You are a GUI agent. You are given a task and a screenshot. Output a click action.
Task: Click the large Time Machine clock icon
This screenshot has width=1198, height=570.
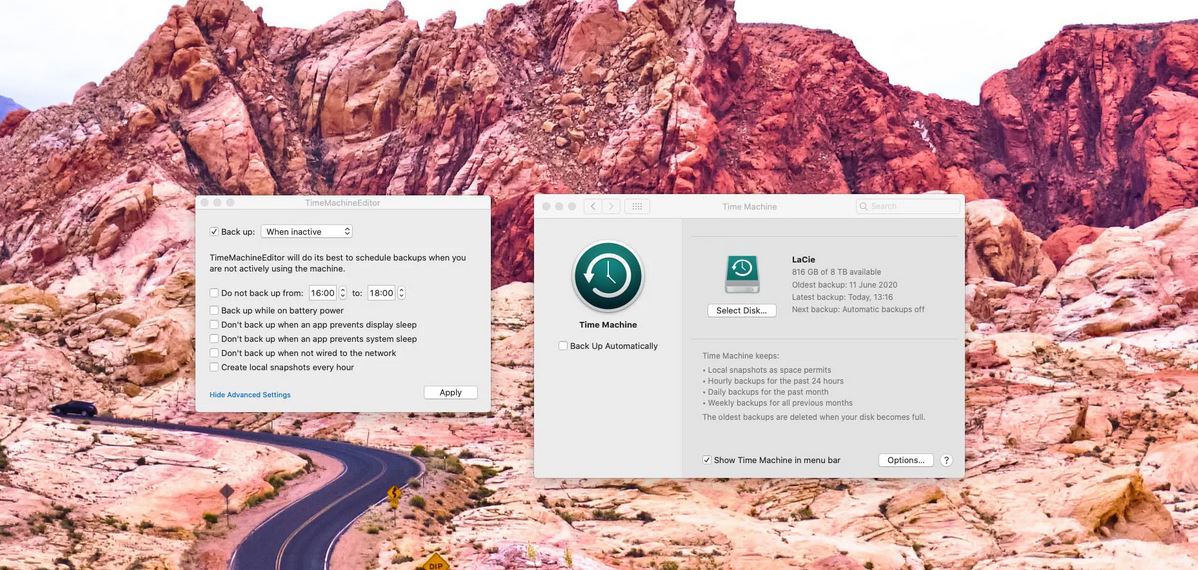[x=607, y=277]
